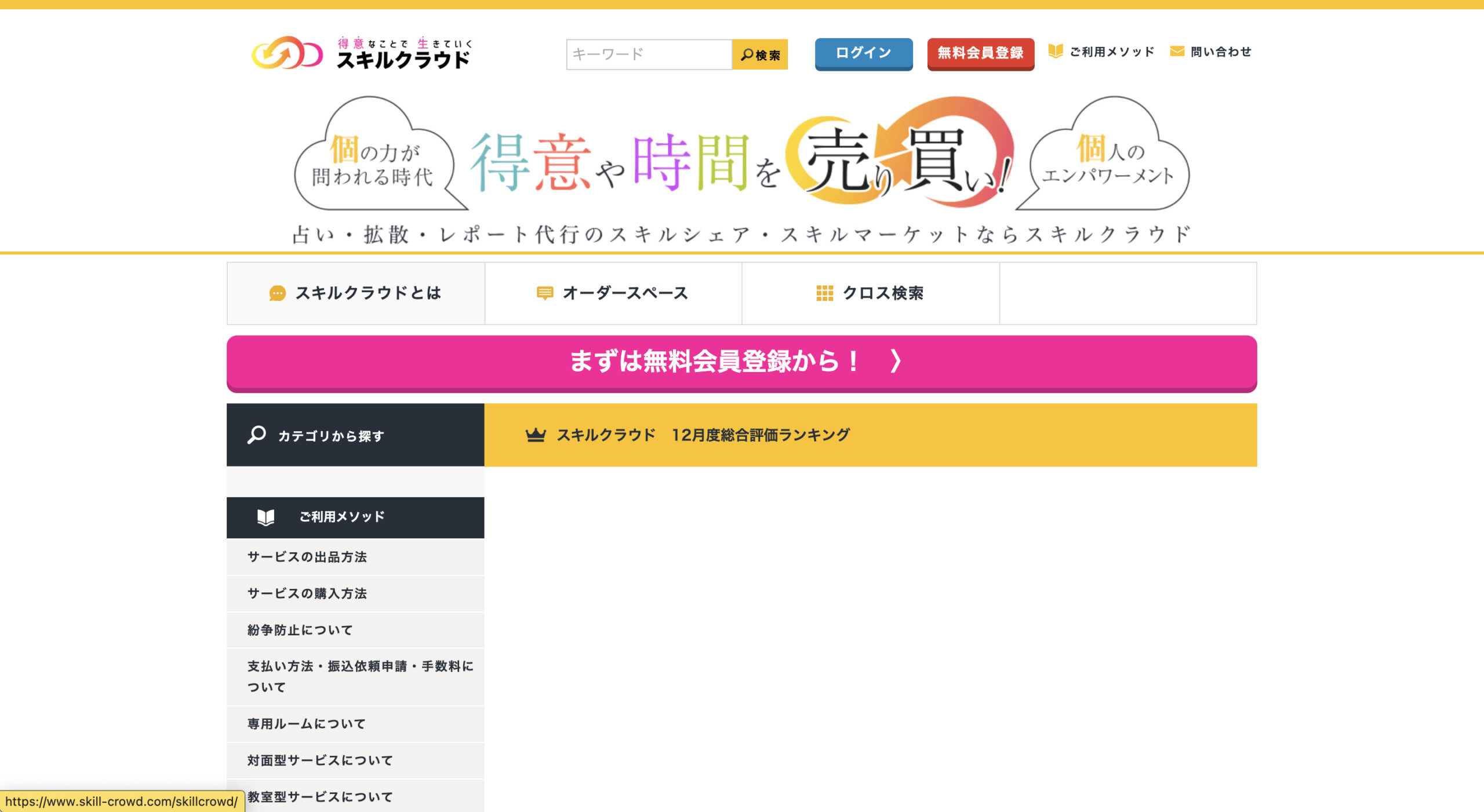Open 教室型サービスについて link
This screenshot has width=1484, height=812.
tap(355, 797)
